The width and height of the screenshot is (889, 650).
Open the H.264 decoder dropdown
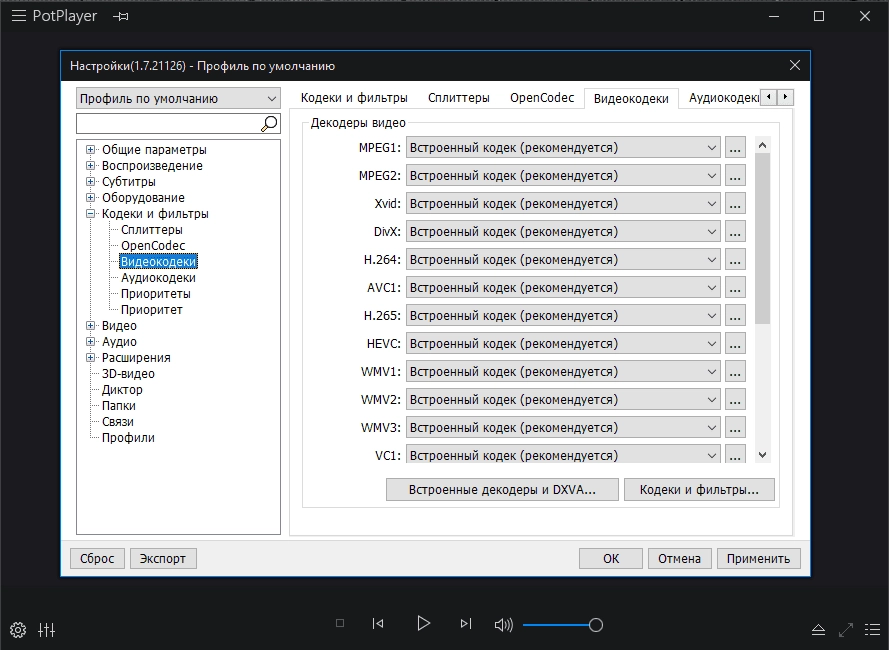[x=563, y=259]
